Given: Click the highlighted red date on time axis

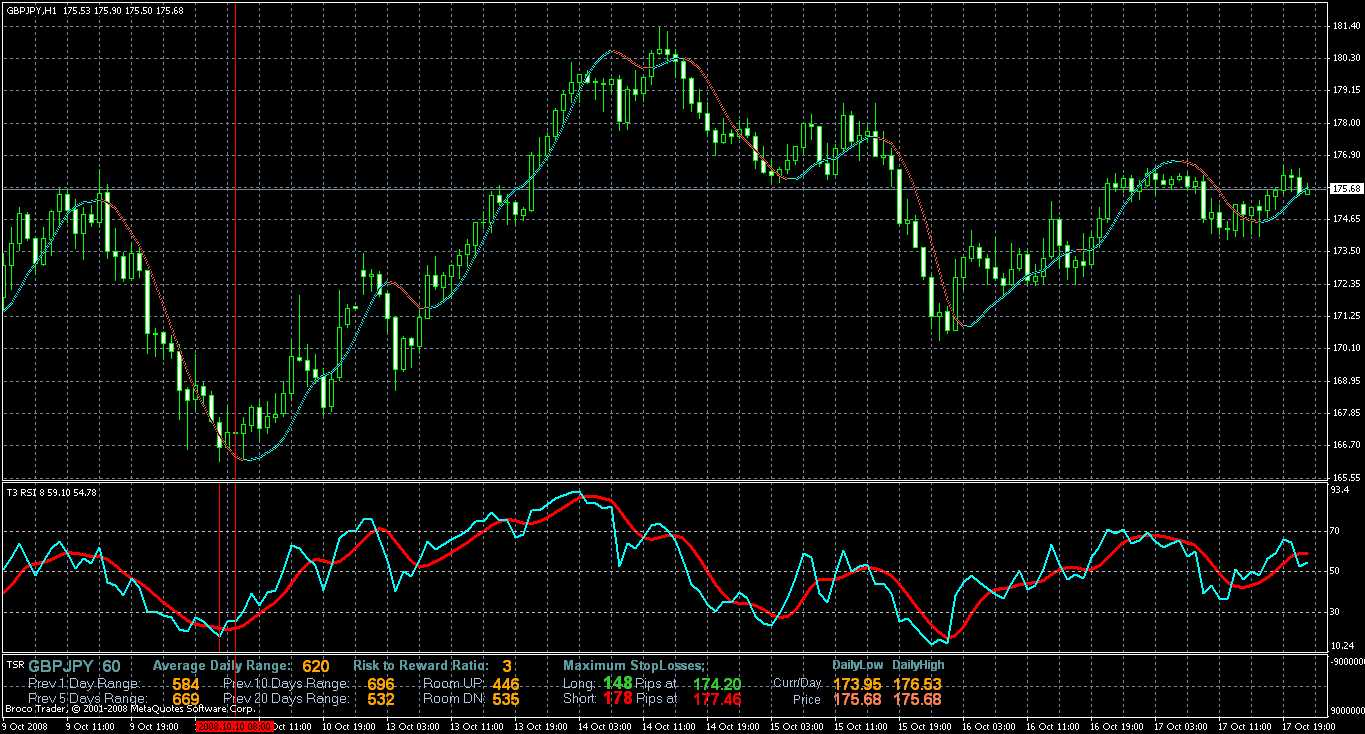Looking at the screenshot, I should click(234, 727).
